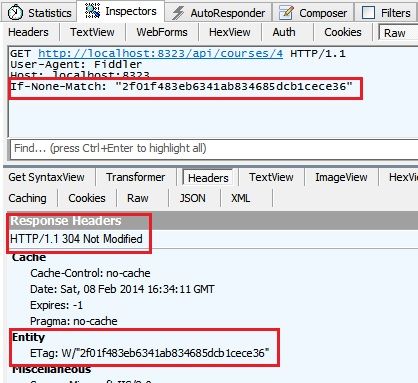Select the request Cookies tab
418x383 pixels.
tap(343, 32)
